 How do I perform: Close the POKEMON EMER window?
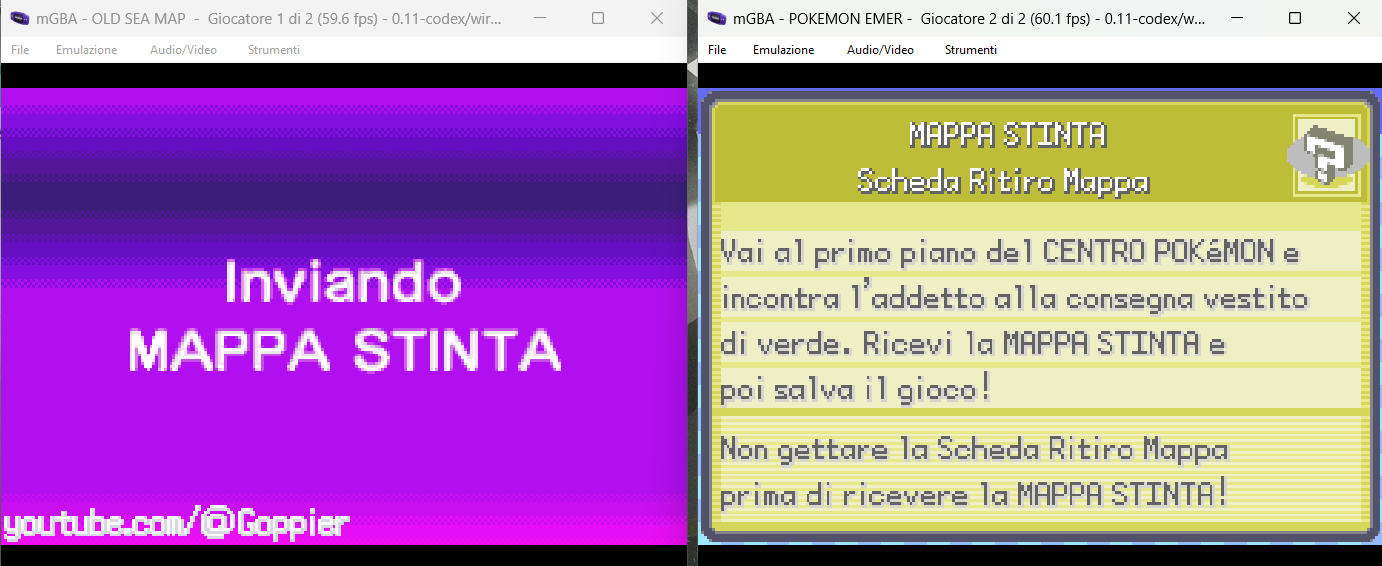click(1354, 18)
